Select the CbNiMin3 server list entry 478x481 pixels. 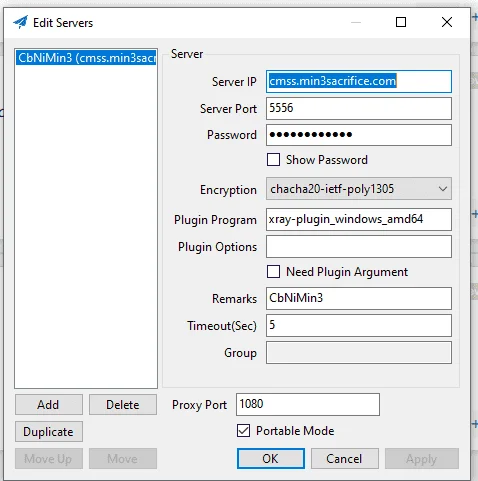pyautogui.click(x=86, y=58)
